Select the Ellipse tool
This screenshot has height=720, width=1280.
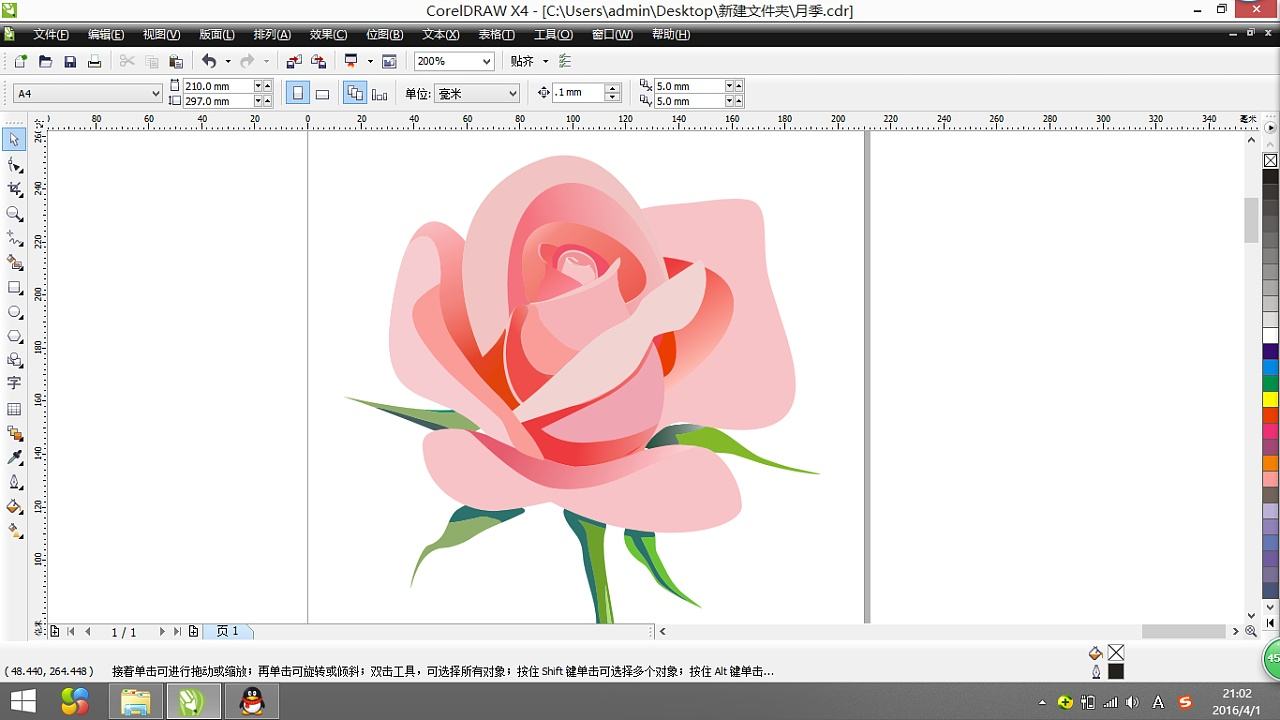[15, 312]
